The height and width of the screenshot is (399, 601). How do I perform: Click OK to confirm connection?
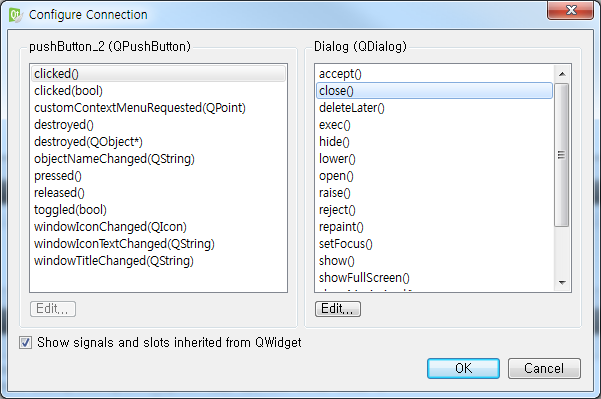(x=463, y=368)
